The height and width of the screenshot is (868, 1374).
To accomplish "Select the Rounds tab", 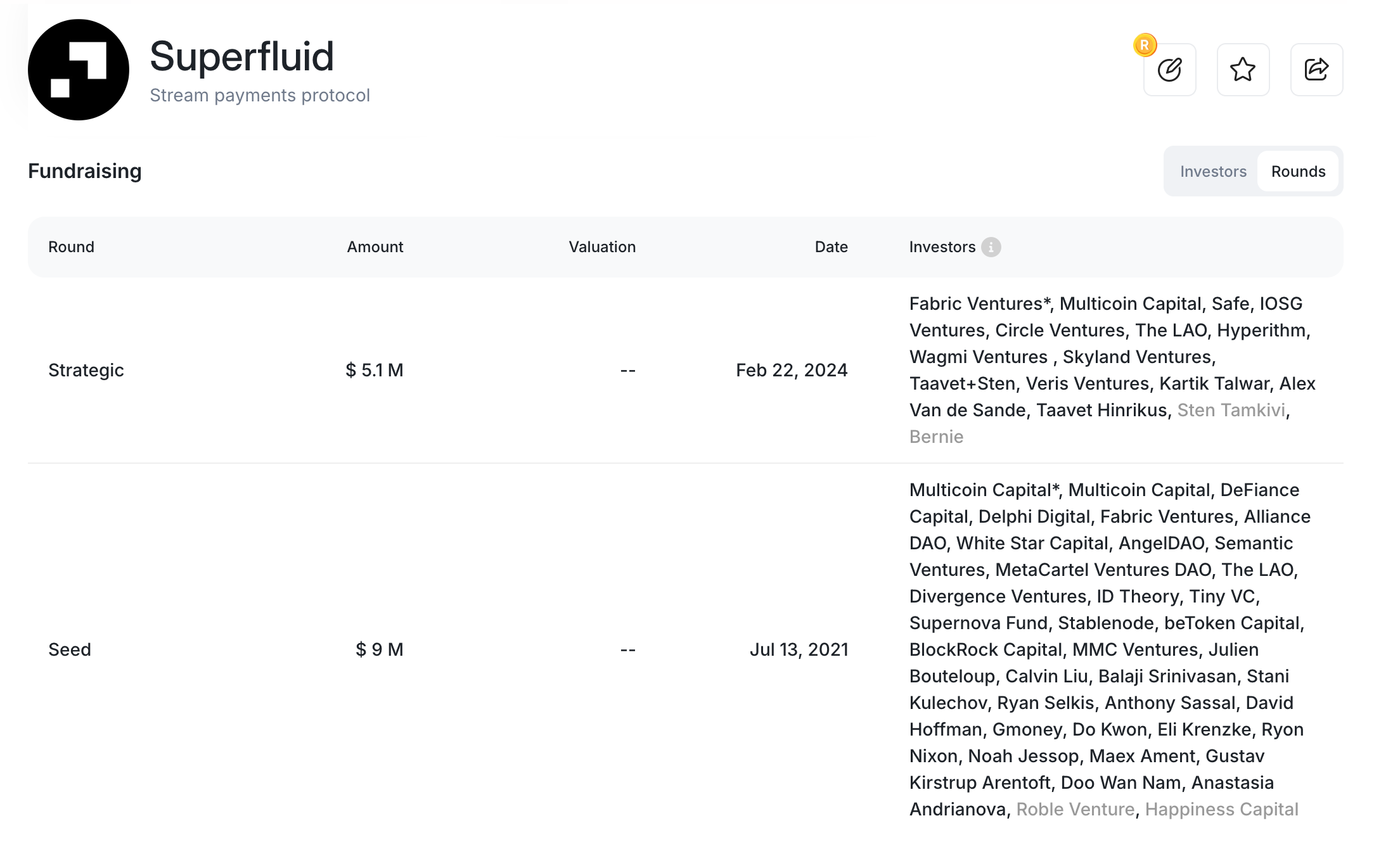I will point(1298,172).
